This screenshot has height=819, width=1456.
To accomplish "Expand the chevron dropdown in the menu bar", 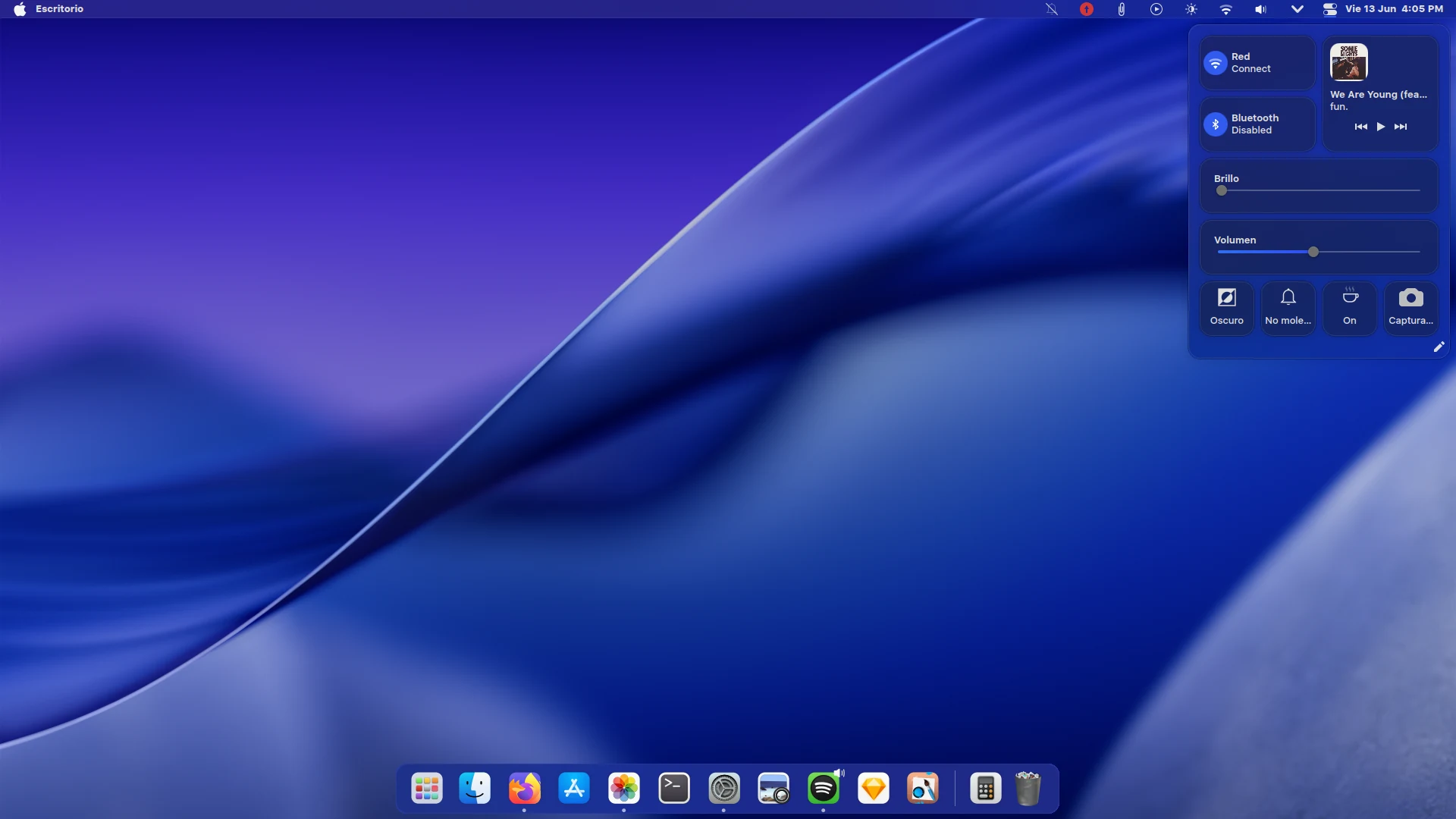I will tap(1297, 9).
